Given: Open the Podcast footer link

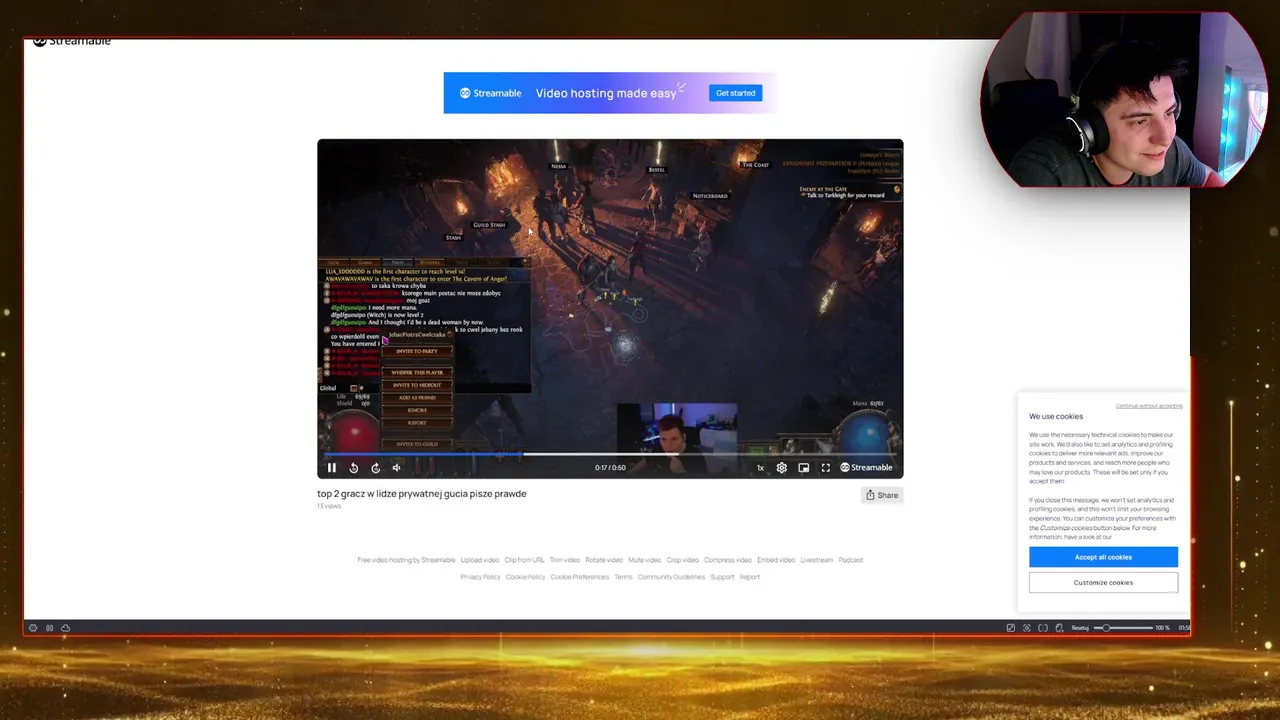Looking at the screenshot, I should click(851, 560).
